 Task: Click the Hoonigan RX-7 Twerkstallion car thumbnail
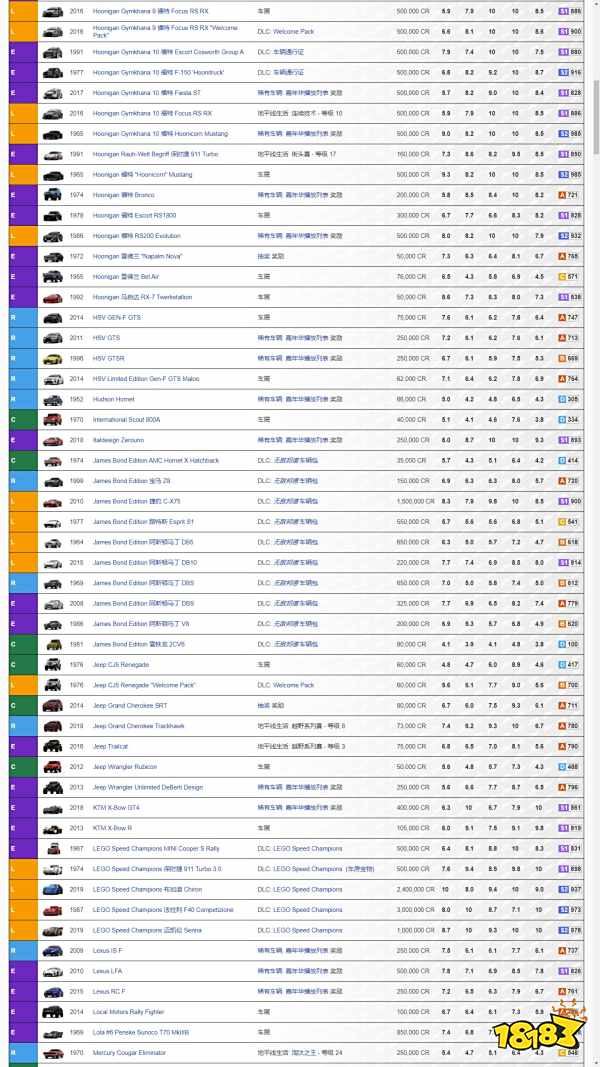52,297
